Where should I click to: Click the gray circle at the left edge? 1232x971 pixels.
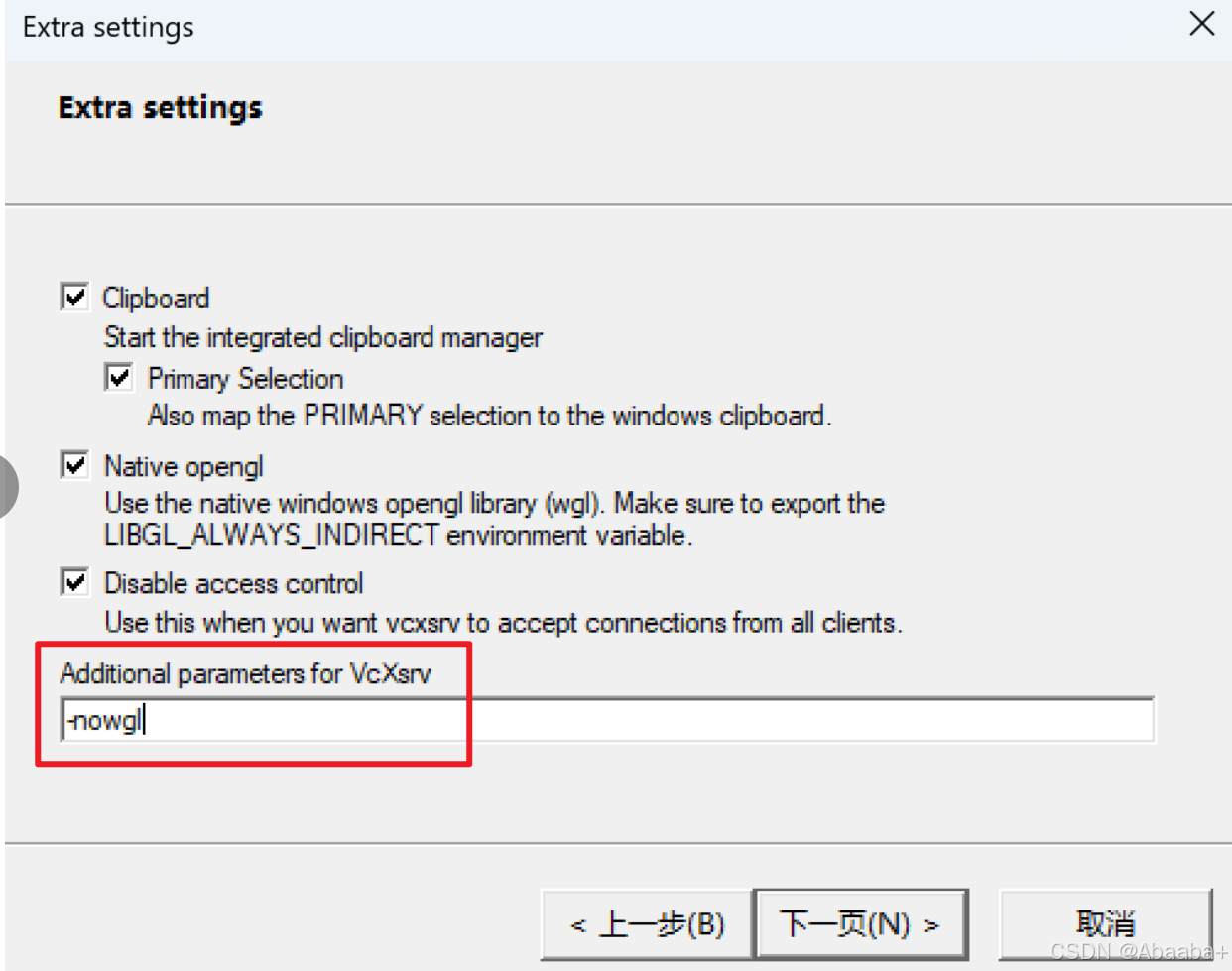click(7, 486)
